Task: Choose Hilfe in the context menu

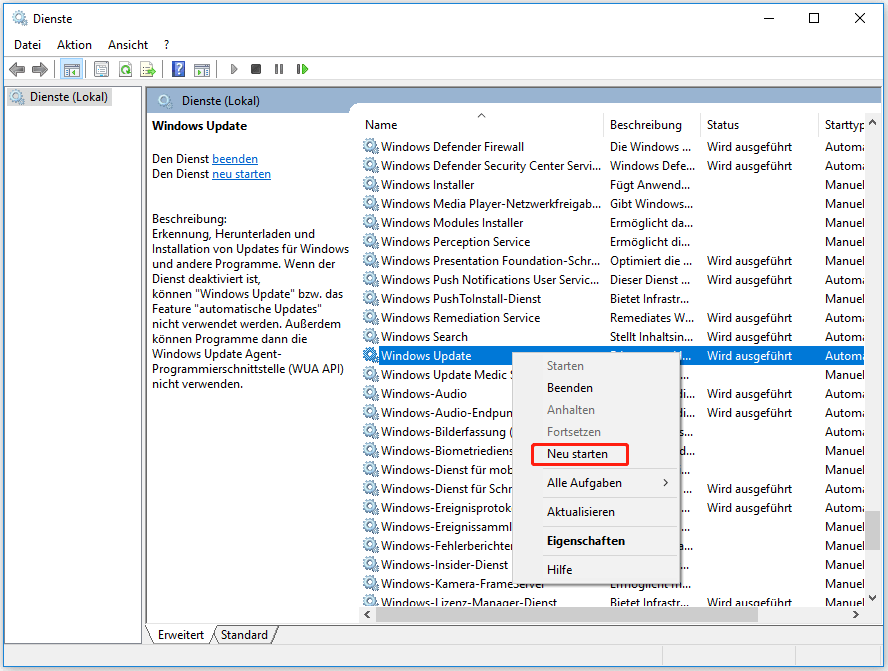Action: tap(596, 570)
